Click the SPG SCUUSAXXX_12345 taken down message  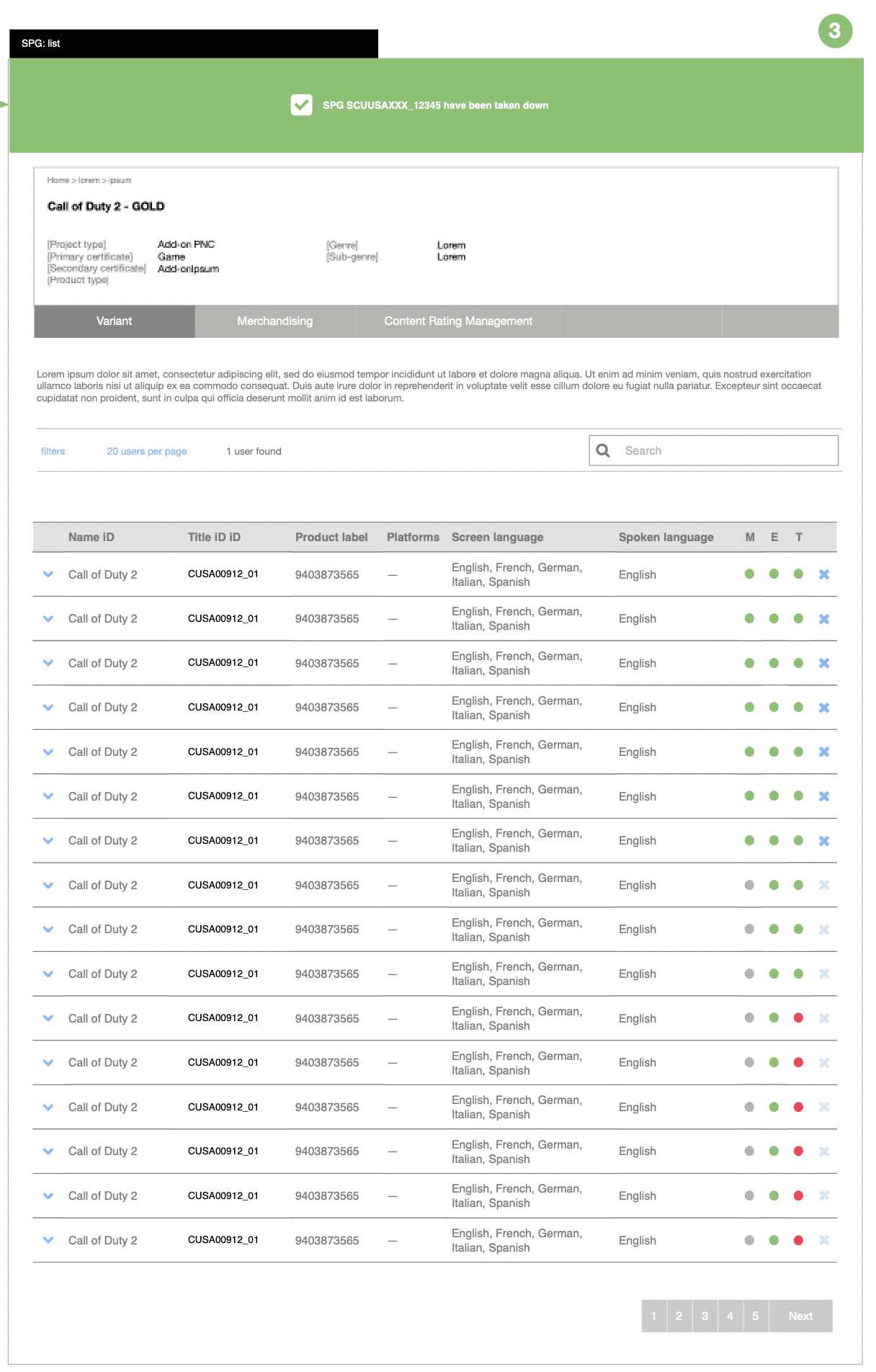436,105
